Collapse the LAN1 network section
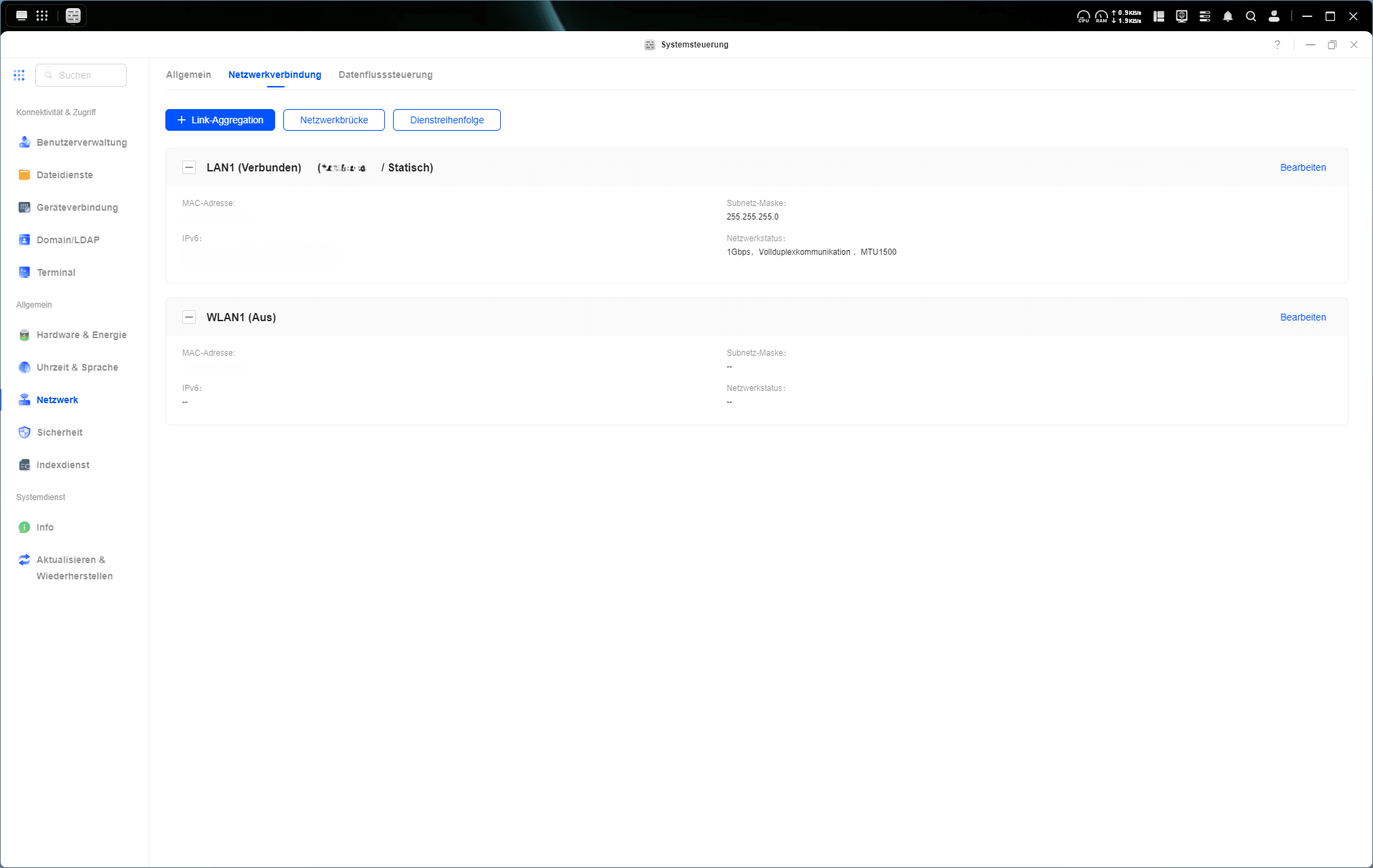 pyautogui.click(x=189, y=167)
